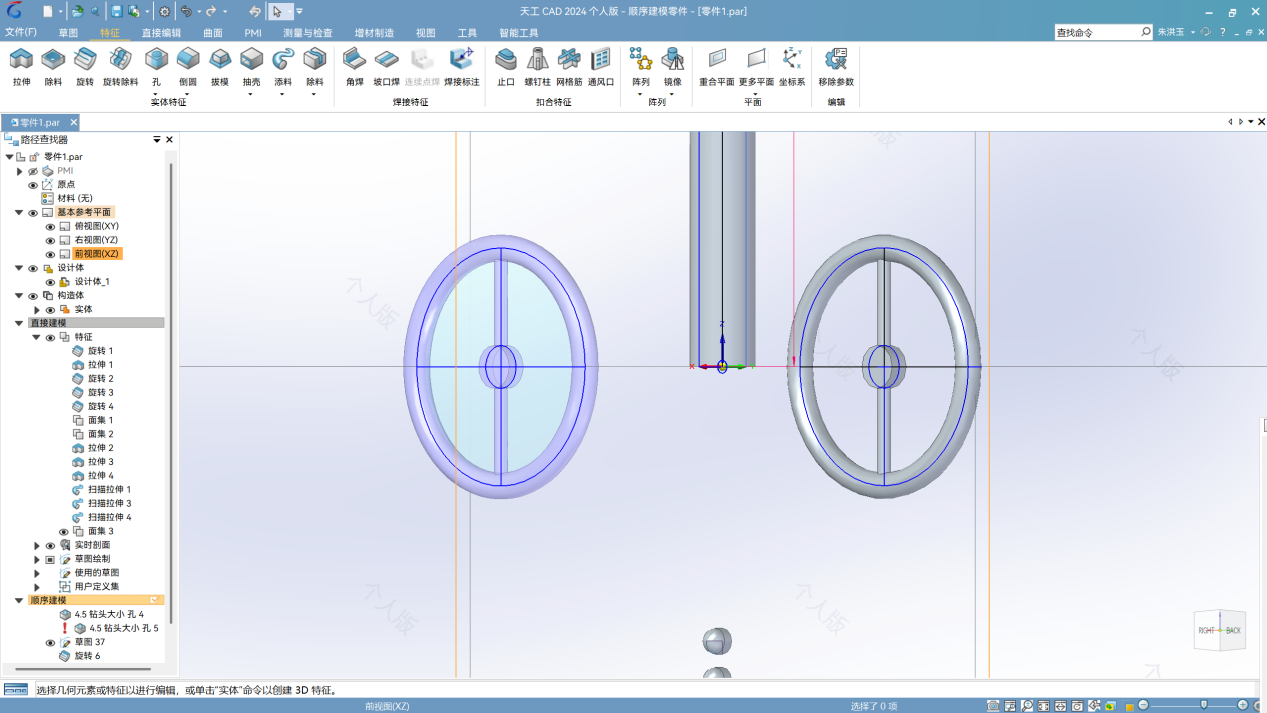Collapse the 构造体 node
The image size is (1267, 713).
click(x=19, y=296)
